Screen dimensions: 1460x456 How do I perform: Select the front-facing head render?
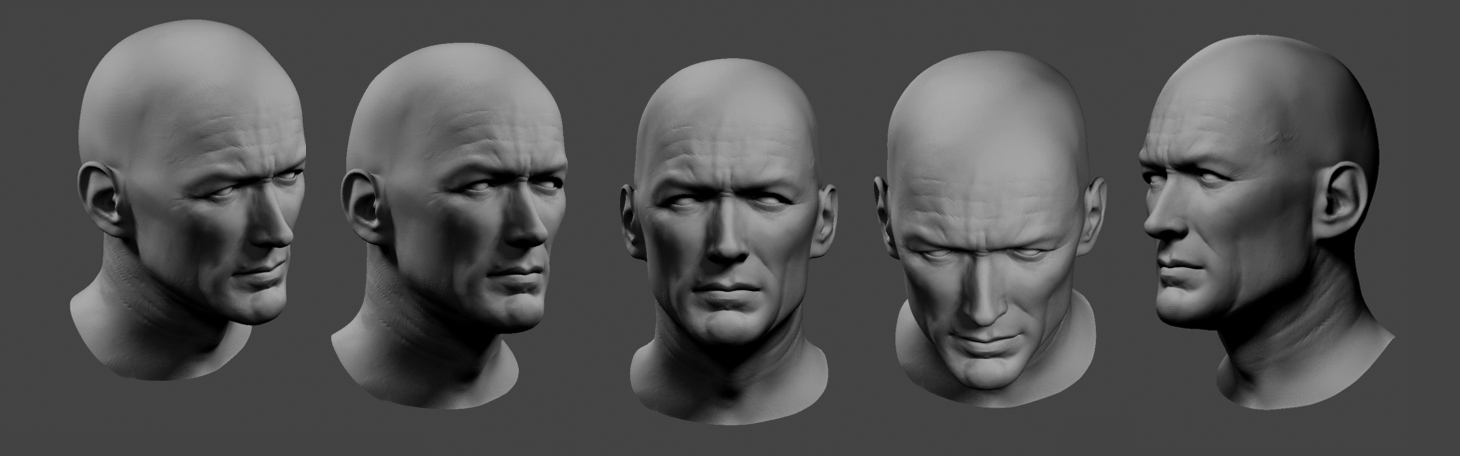click(729, 240)
